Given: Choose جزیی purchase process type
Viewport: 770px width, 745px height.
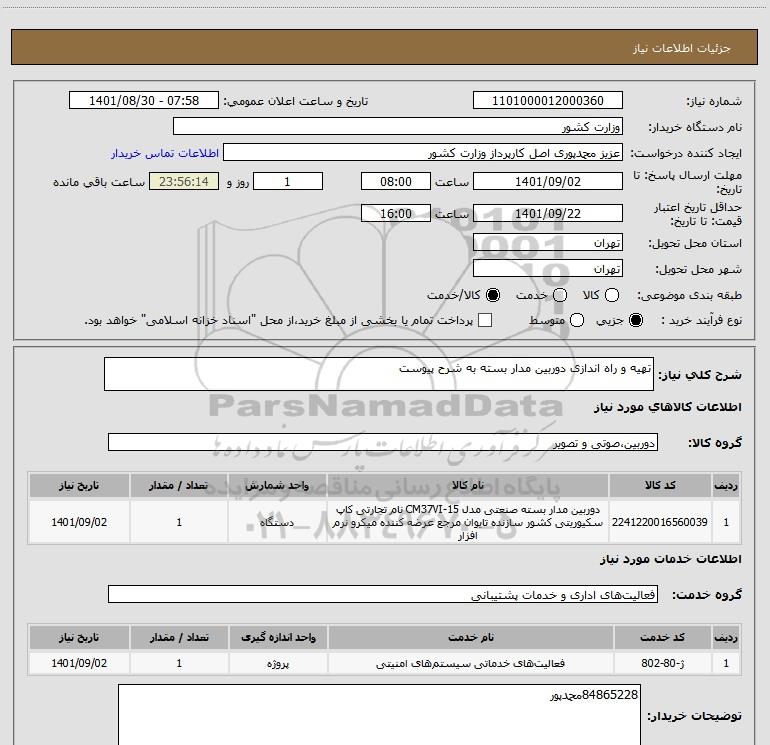Looking at the screenshot, I should tap(635, 320).
